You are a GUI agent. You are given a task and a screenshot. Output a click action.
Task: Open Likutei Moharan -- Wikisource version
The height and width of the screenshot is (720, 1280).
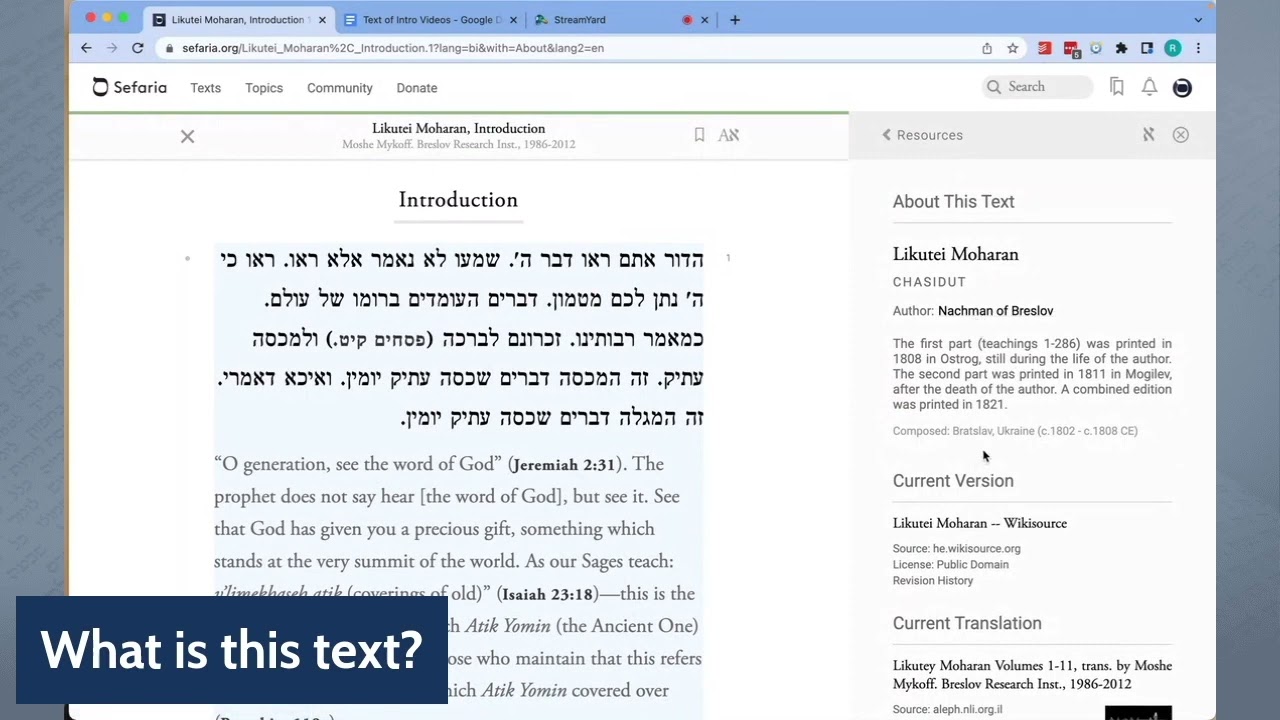pyautogui.click(x=979, y=523)
